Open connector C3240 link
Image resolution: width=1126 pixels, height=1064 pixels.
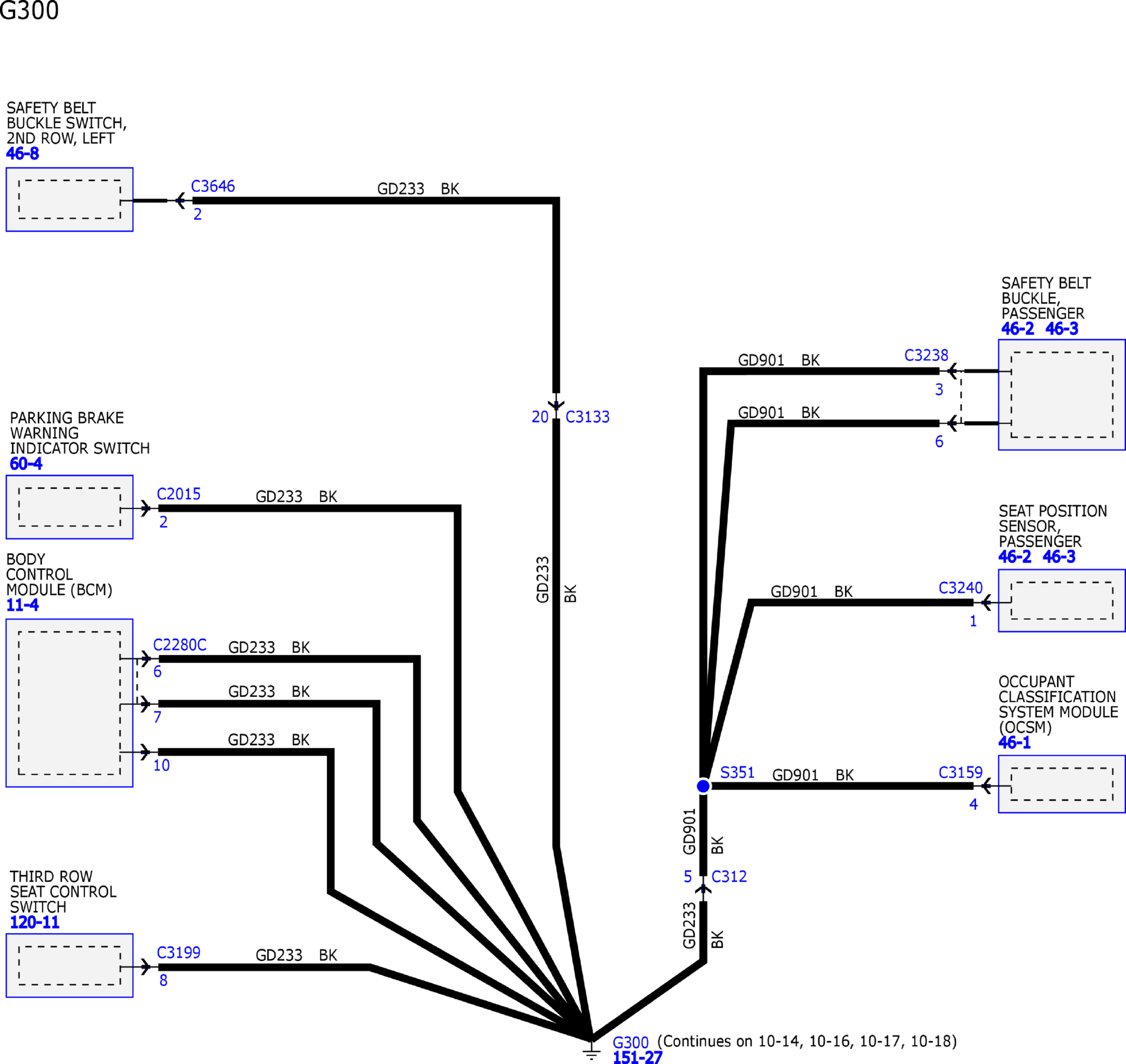tap(961, 588)
